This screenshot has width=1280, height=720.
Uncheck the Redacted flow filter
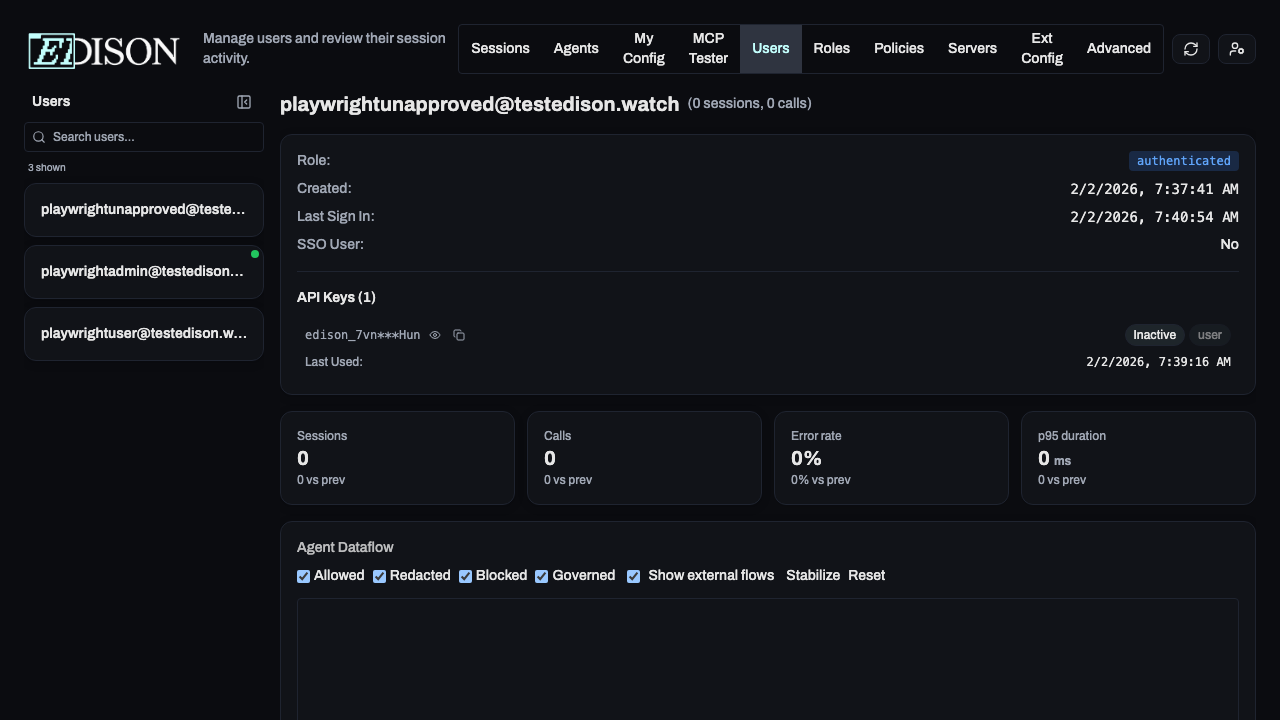pyautogui.click(x=379, y=576)
